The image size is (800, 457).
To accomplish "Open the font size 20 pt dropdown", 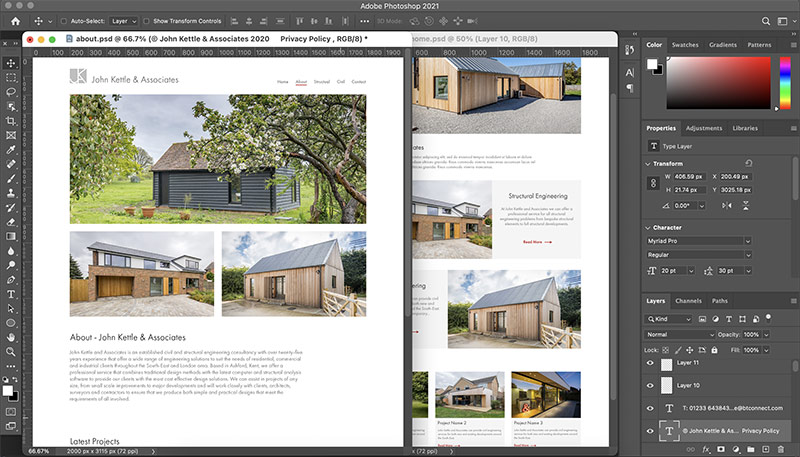I will click(691, 271).
